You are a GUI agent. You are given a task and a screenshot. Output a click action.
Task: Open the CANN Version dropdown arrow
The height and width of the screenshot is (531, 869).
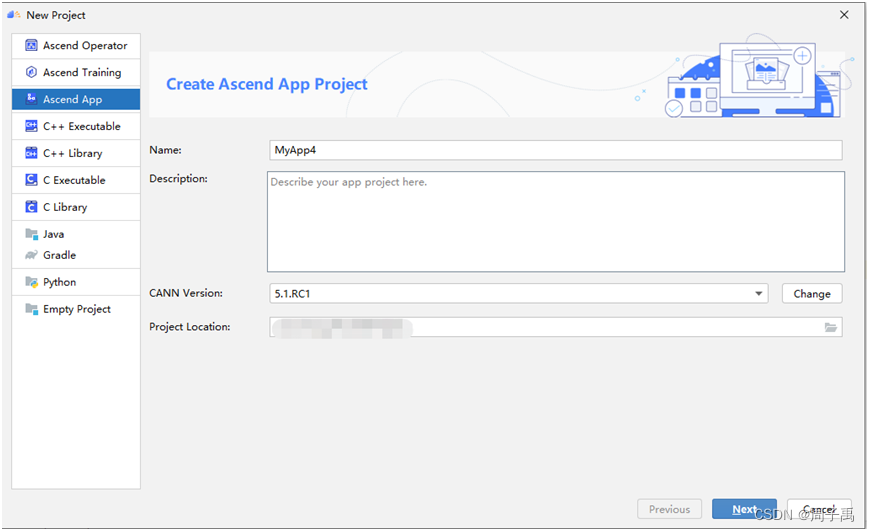[758, 293]
